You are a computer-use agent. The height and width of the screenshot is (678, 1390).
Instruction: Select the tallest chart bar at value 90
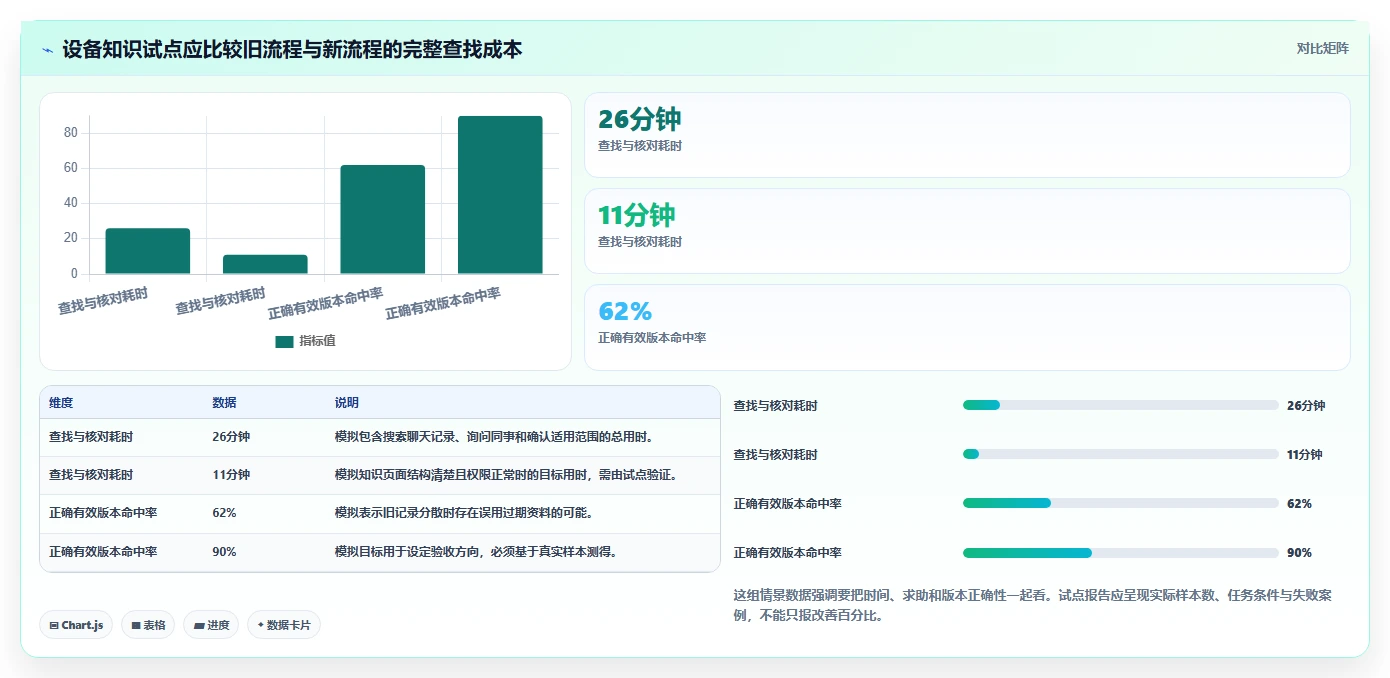tap(500, 195)
